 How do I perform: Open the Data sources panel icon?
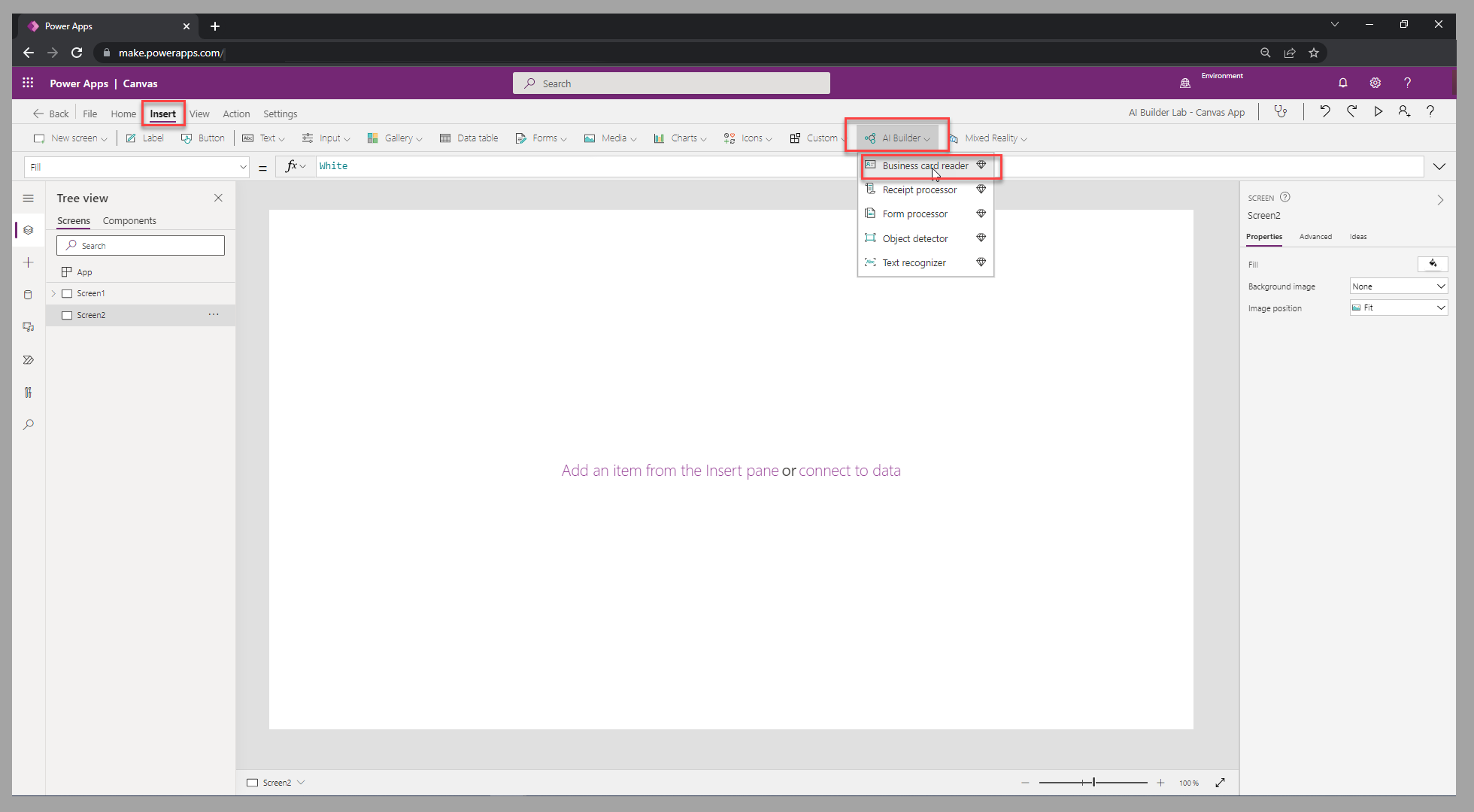pos(29,295)
